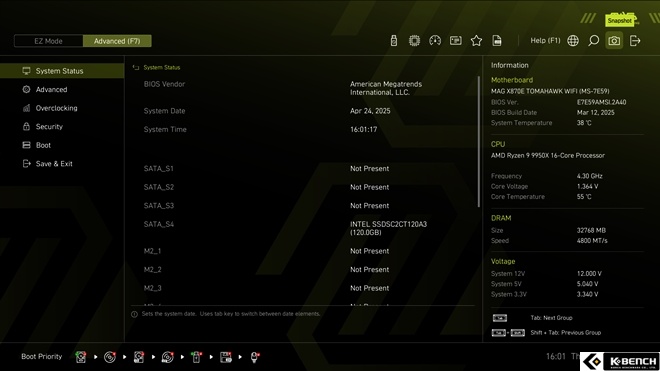
Task: Open the Save & Exit menu
Action: tap(62, 163)
